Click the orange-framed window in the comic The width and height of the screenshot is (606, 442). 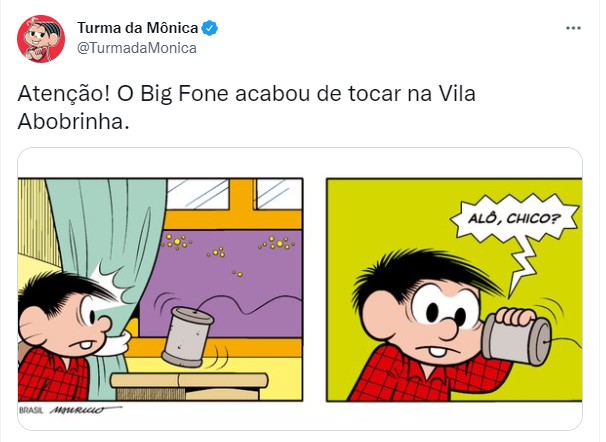pyautogui.click(x=234, y=205)
